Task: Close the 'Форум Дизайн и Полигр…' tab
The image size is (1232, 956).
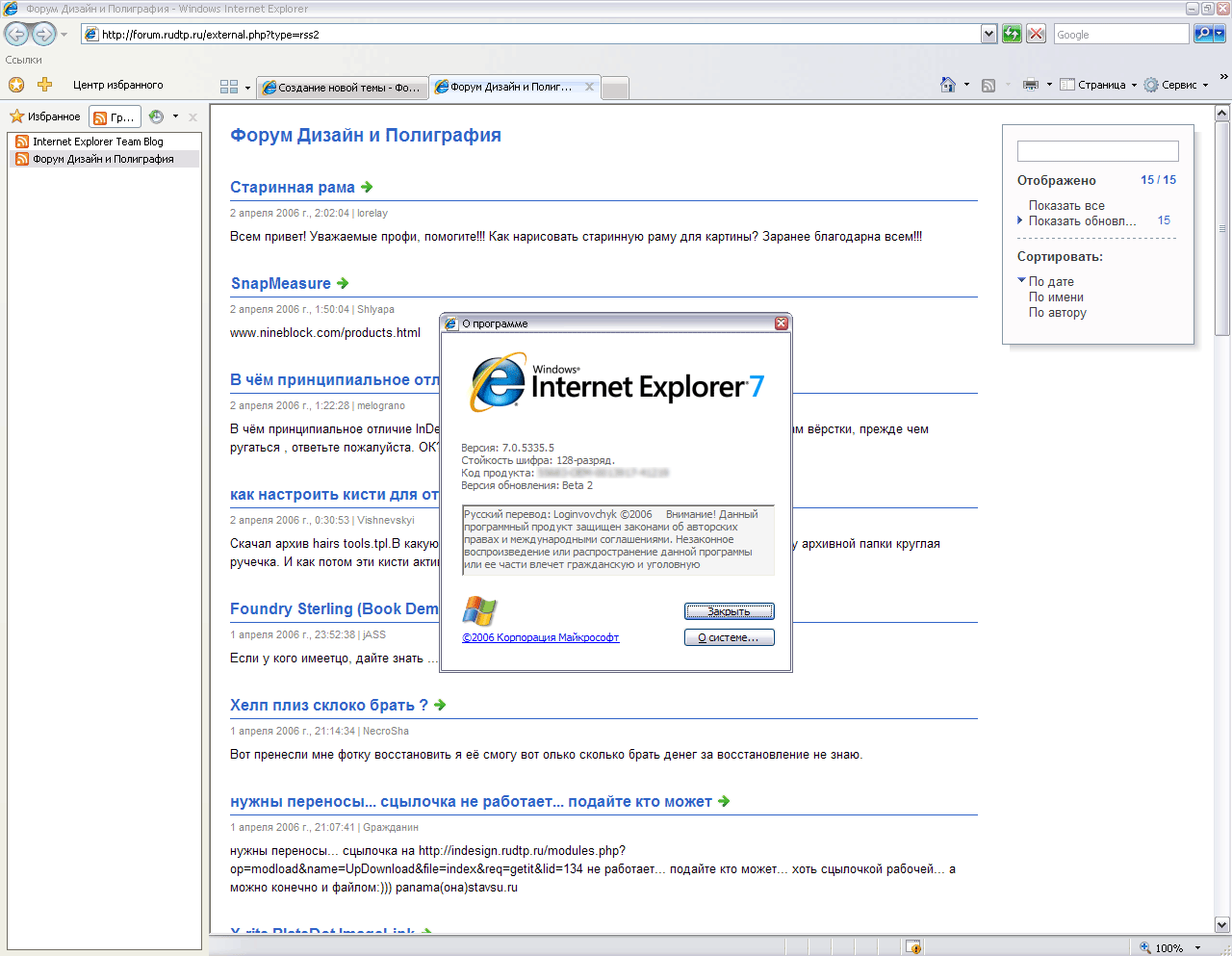Action: coord(590,87)
